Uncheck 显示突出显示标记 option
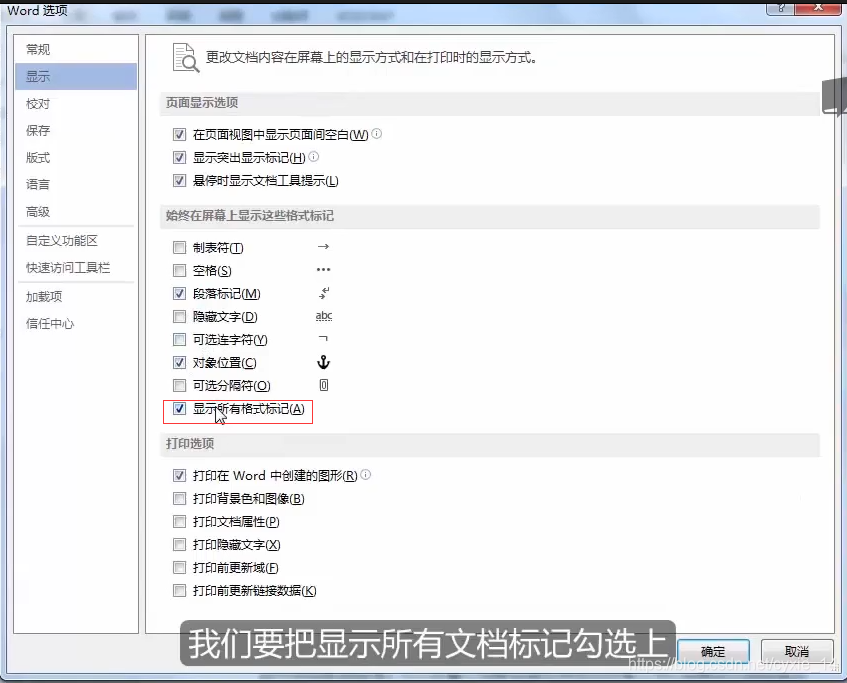This screenshot has height=683, width=847. point(179,157)
